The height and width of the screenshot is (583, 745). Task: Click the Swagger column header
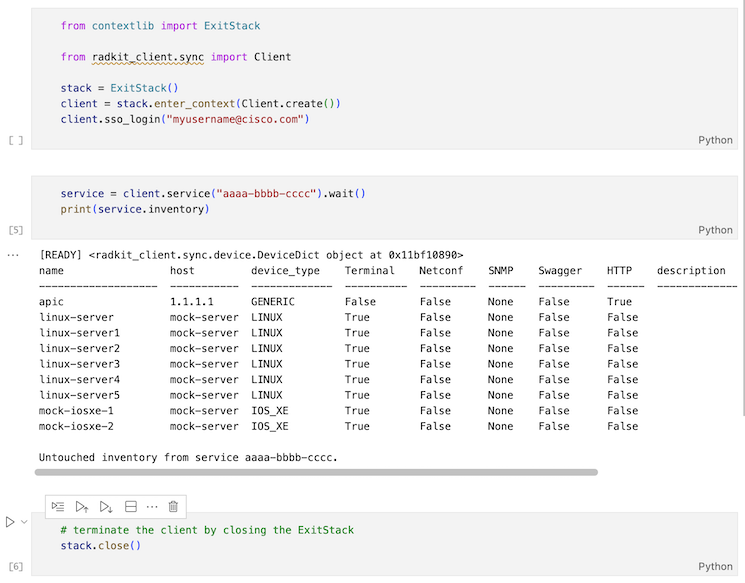[x=560, y=271]
